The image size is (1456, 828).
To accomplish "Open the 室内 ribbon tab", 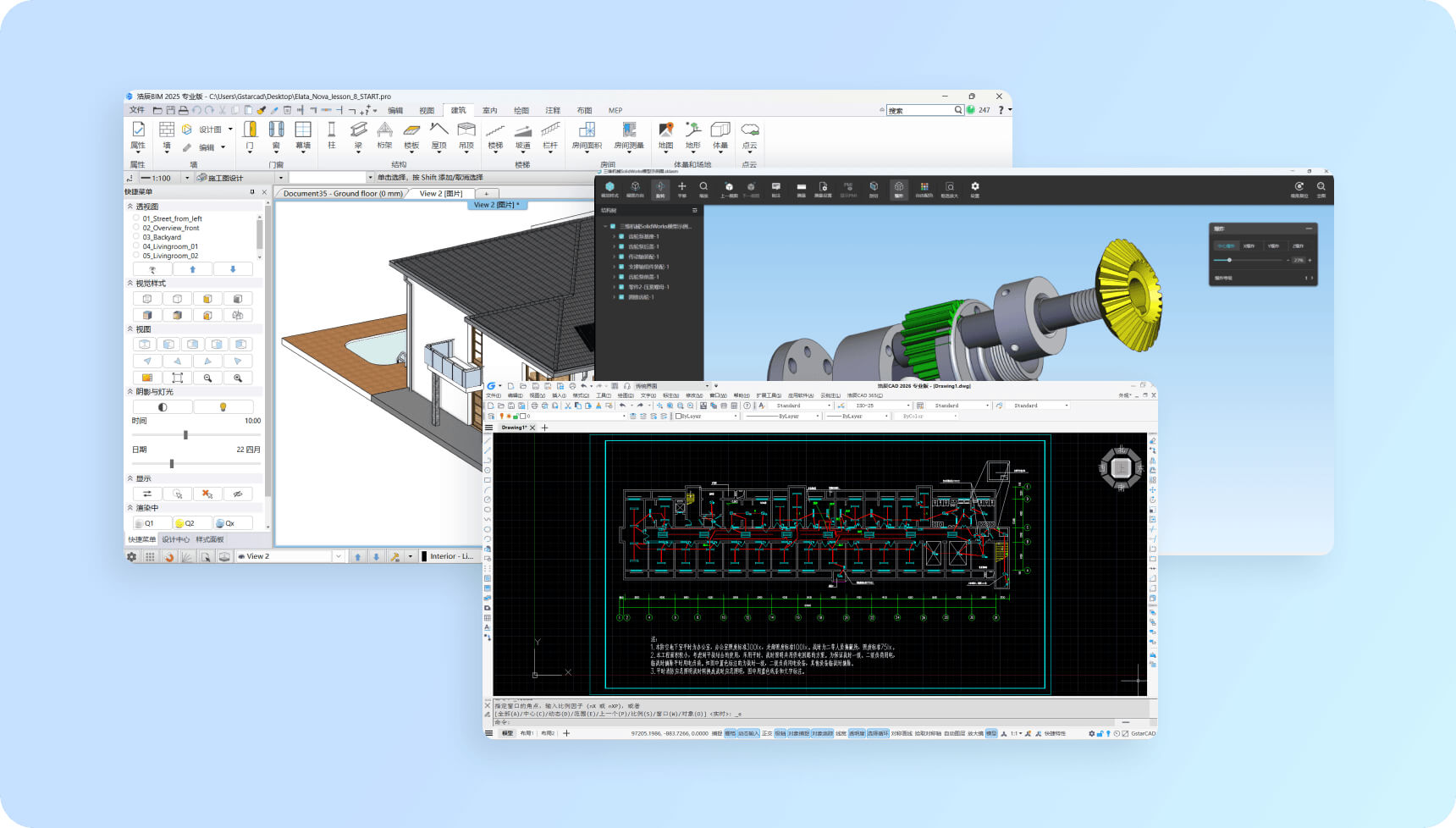I will (489, 110).
